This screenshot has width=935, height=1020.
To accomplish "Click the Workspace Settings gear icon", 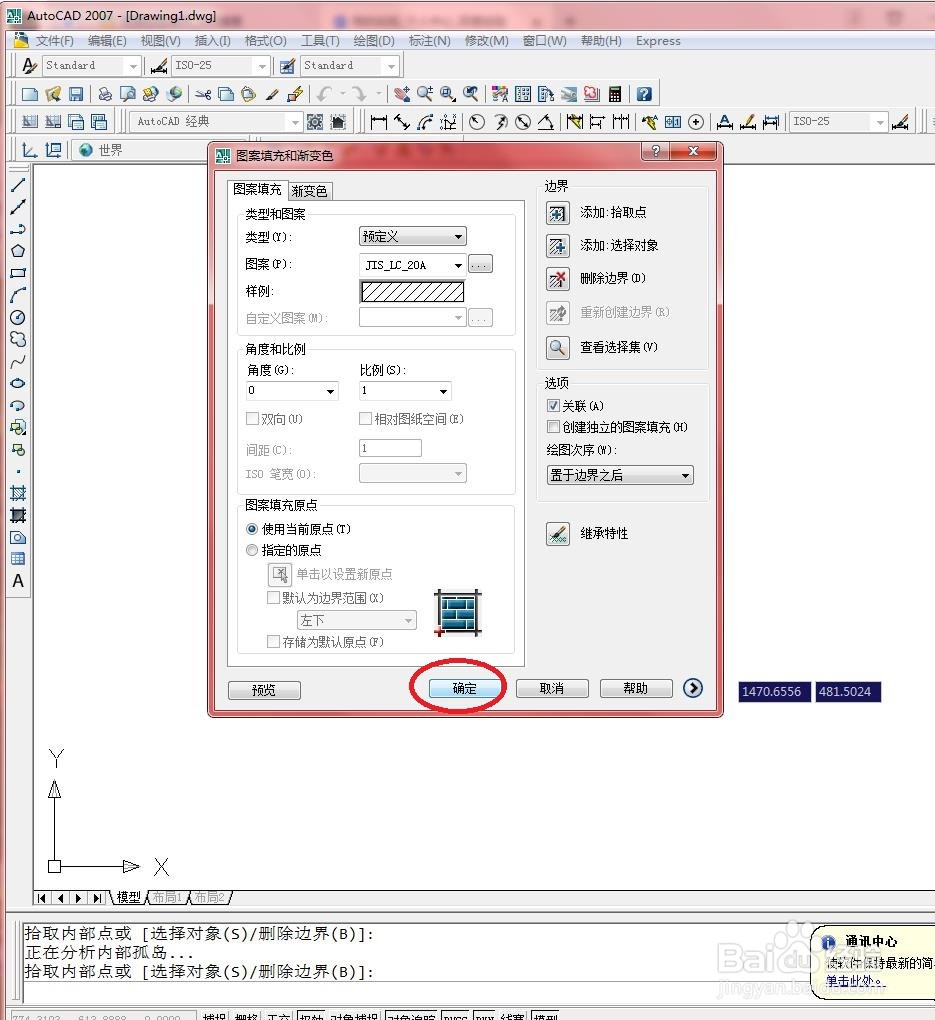I will point(315,122).
